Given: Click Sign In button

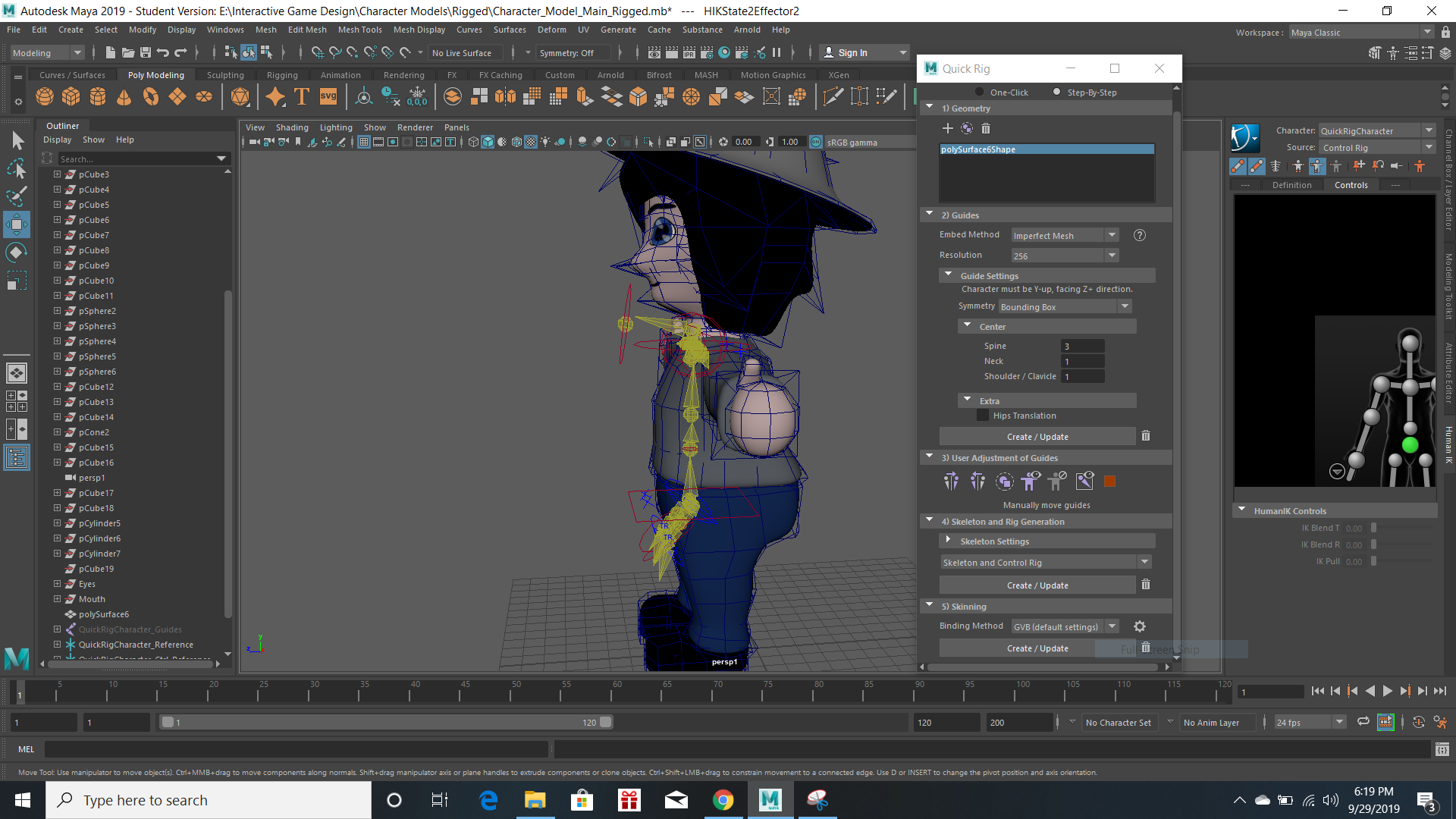Looking at the screenshot, I should pos(864,53).
